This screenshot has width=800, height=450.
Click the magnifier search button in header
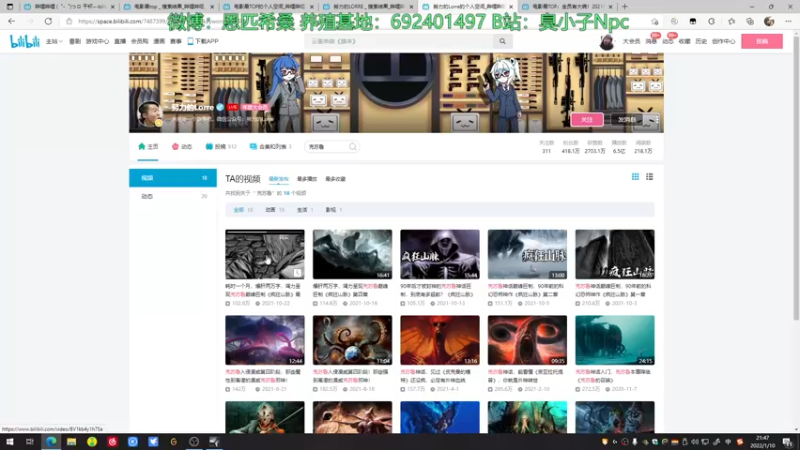tap(503, 41)
